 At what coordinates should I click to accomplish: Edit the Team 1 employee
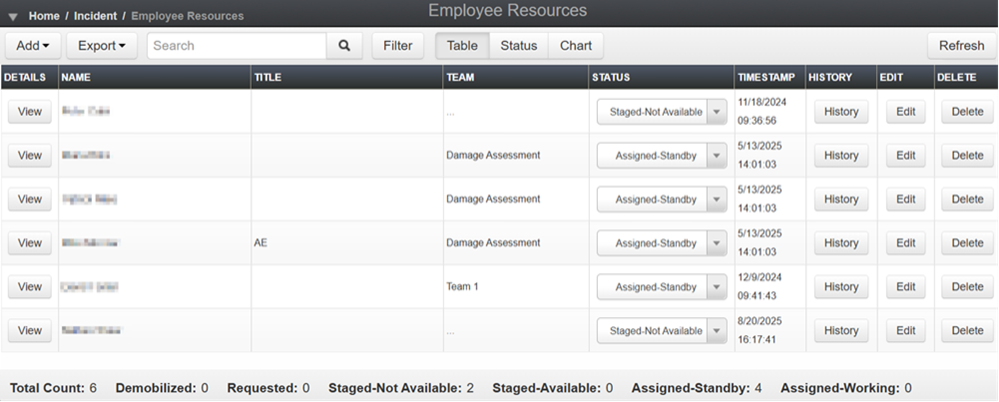tap(905, 287)
